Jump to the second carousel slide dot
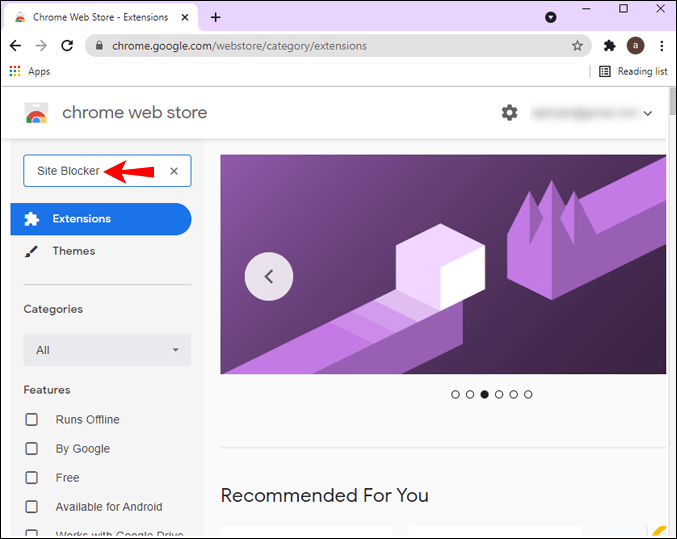677x539 pixels. [470, 394]
